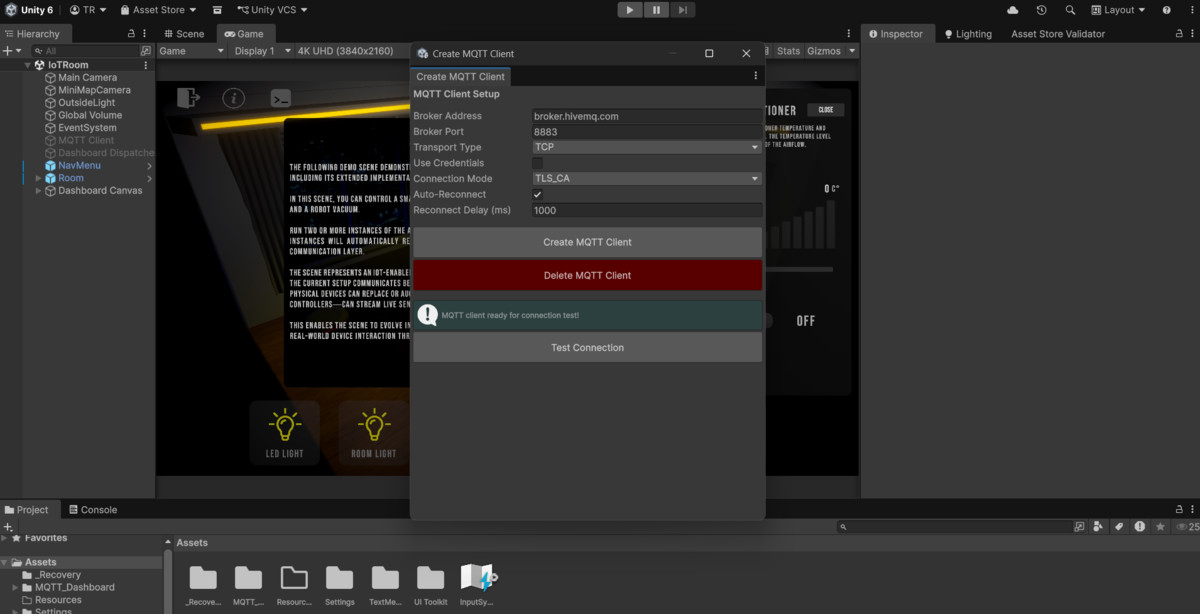Toggle Gizmos in the Game view
Viewport: 1200px width, 614px height.
tap(824, 51)
